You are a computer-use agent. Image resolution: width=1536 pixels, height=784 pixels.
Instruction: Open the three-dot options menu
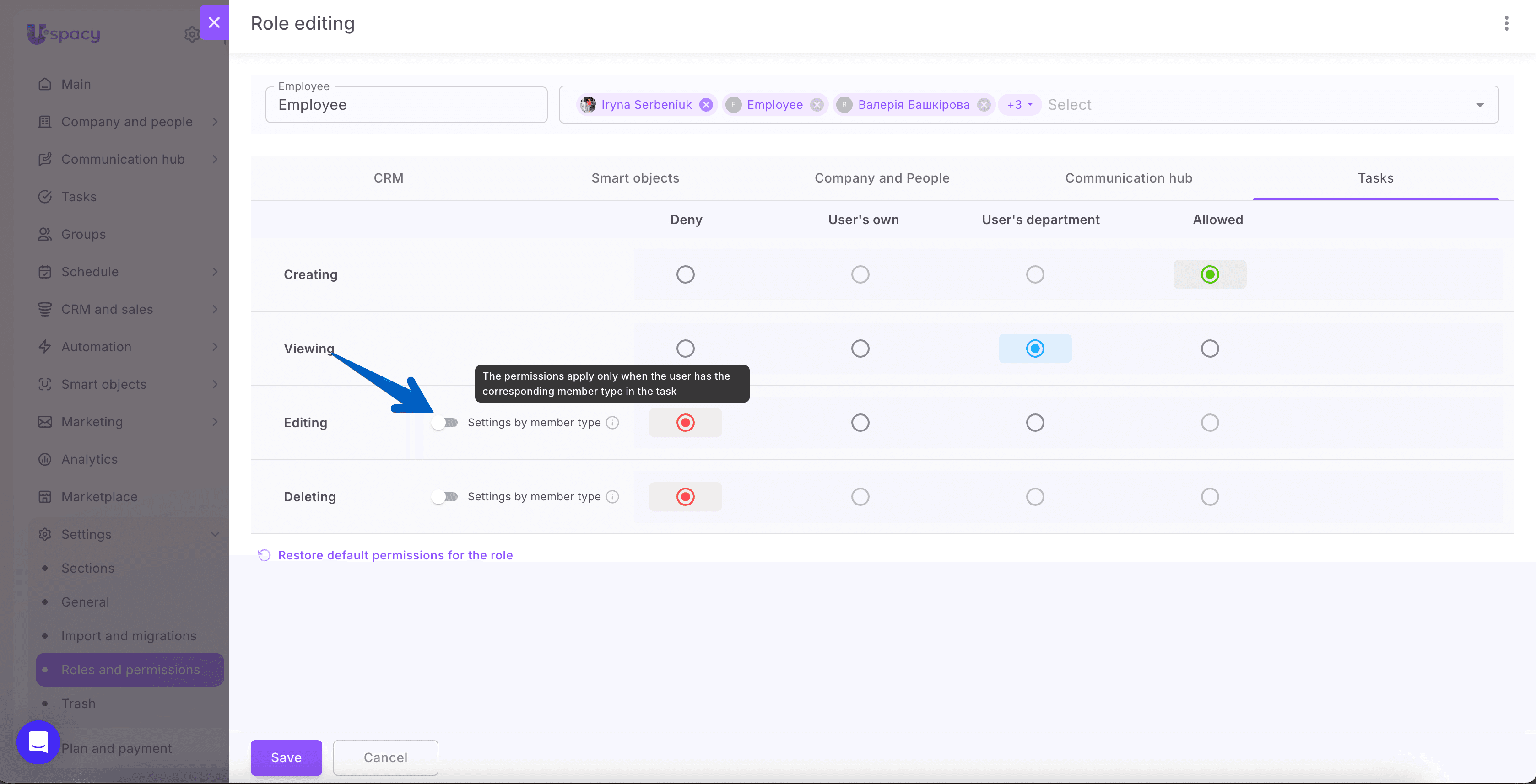[1506, 23]
